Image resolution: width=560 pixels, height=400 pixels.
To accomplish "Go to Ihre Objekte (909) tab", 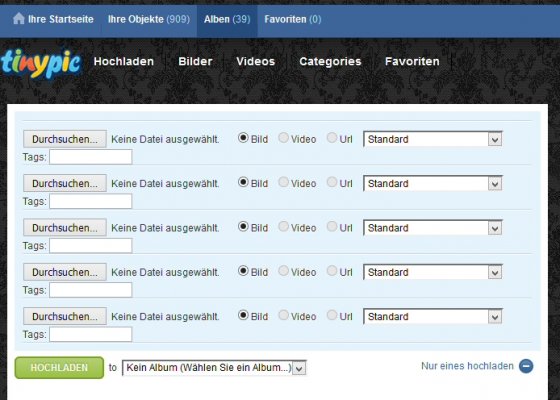I will (x=149, y=19).
